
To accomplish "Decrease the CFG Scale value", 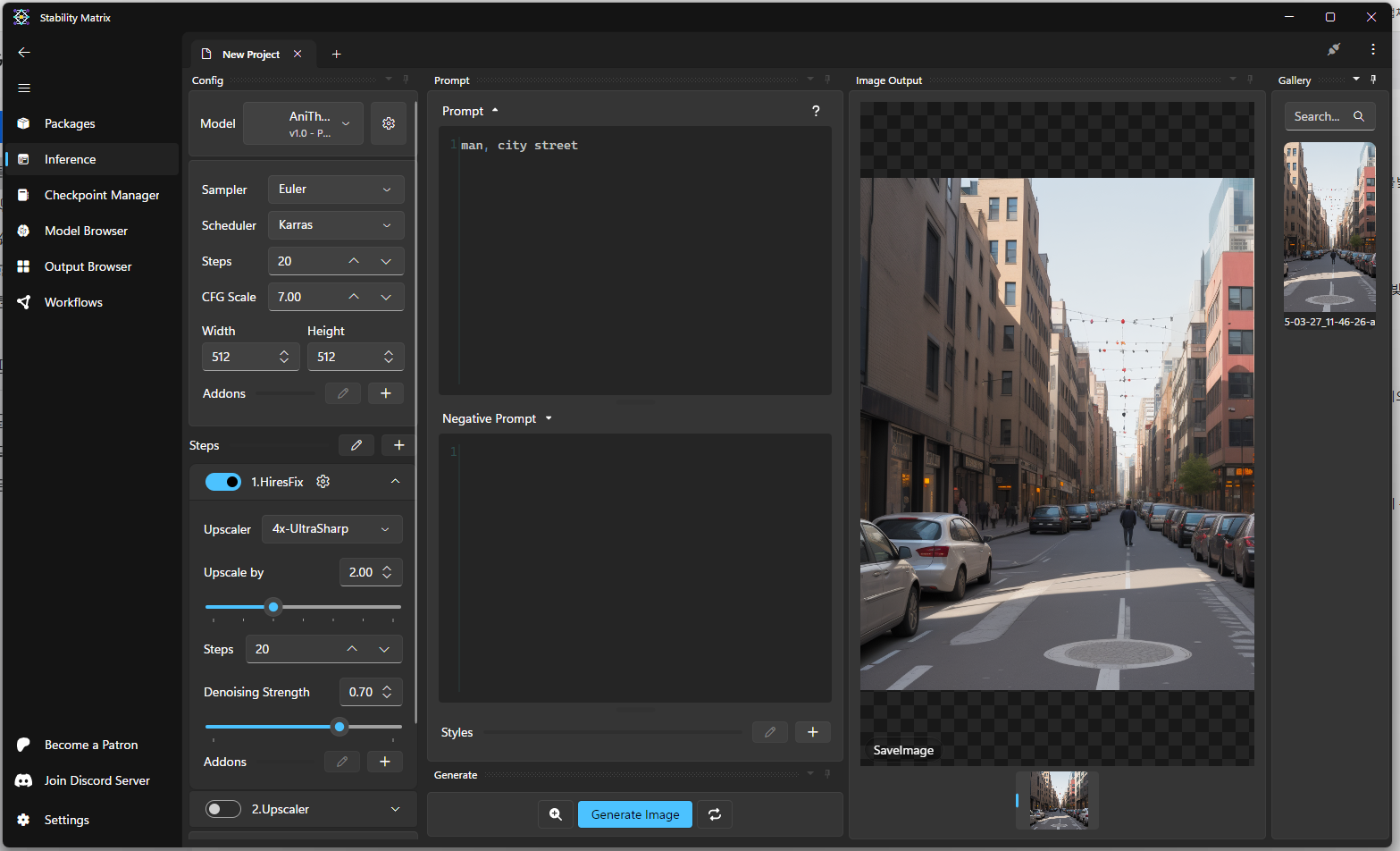I will (386, 297).
